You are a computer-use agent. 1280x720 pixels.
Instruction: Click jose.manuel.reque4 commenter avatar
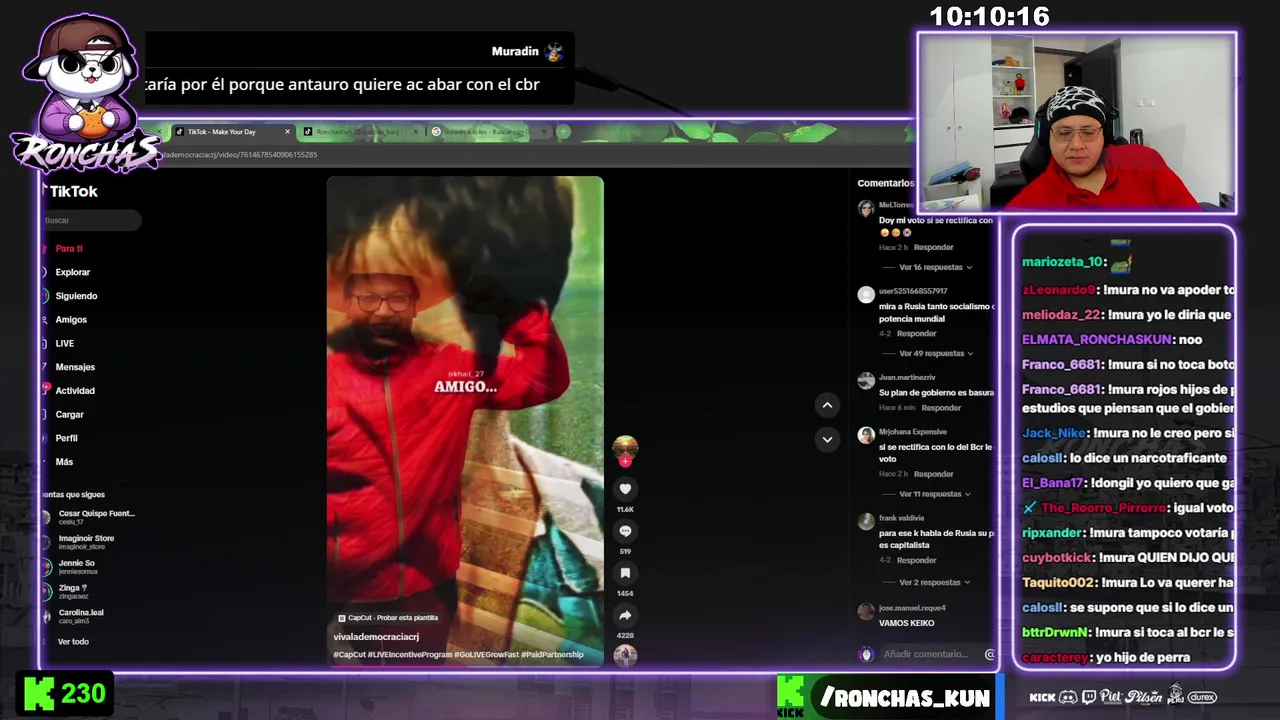click(x=866, y=611)
